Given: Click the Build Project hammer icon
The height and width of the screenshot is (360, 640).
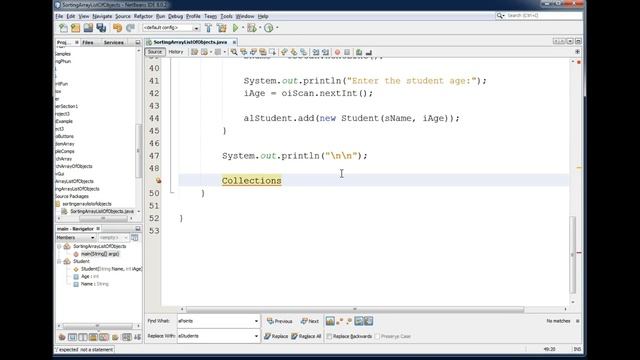Looking at the screenshot, I should point(209,28).
